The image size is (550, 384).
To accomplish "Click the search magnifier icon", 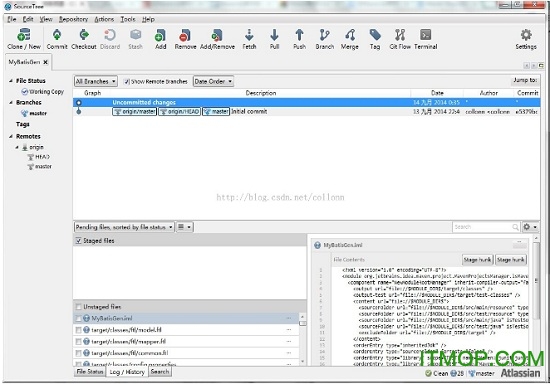I will [515, 227].
